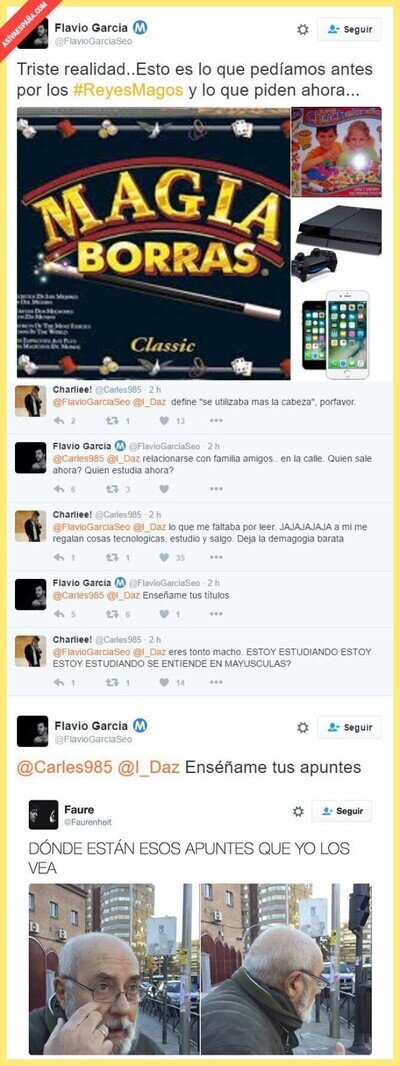This screenshot has width=400, height=1066.
Task: Follow Flavio Garcia via second Seguir button
Action: coord(349,727)
